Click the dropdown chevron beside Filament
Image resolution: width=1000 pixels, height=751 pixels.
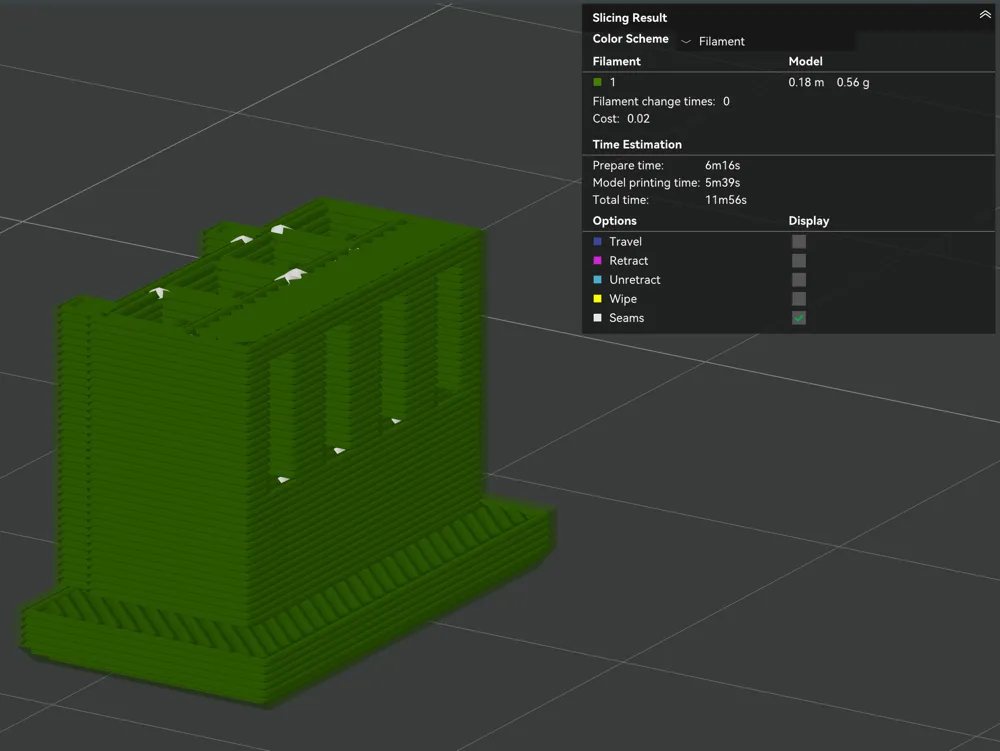686,41
